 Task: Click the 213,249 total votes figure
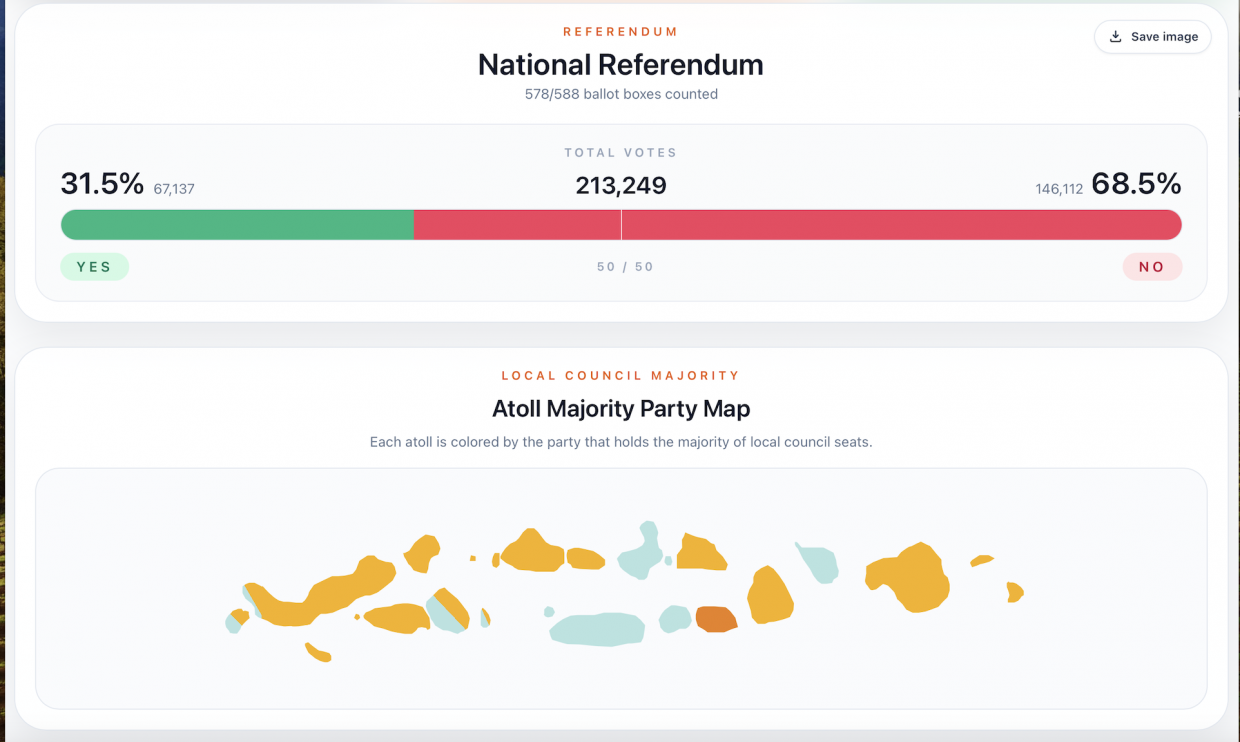pos(621,186)
